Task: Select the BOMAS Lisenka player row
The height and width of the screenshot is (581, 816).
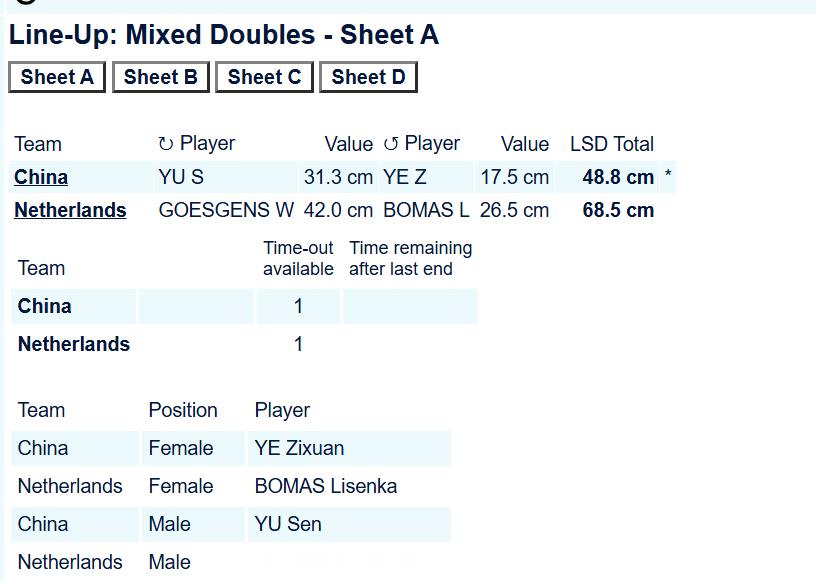Action: (231, 486)
